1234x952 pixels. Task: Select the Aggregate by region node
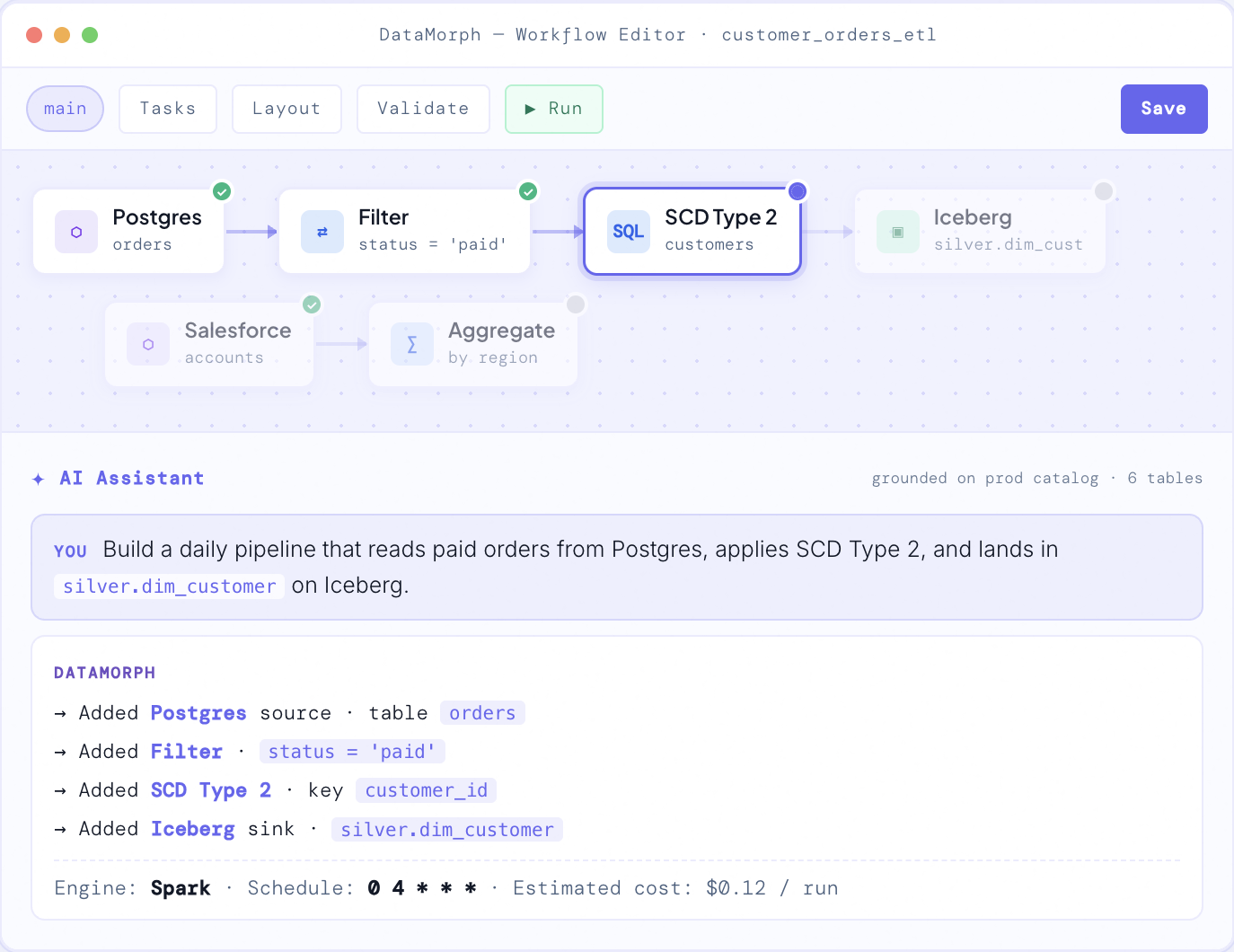473,344
